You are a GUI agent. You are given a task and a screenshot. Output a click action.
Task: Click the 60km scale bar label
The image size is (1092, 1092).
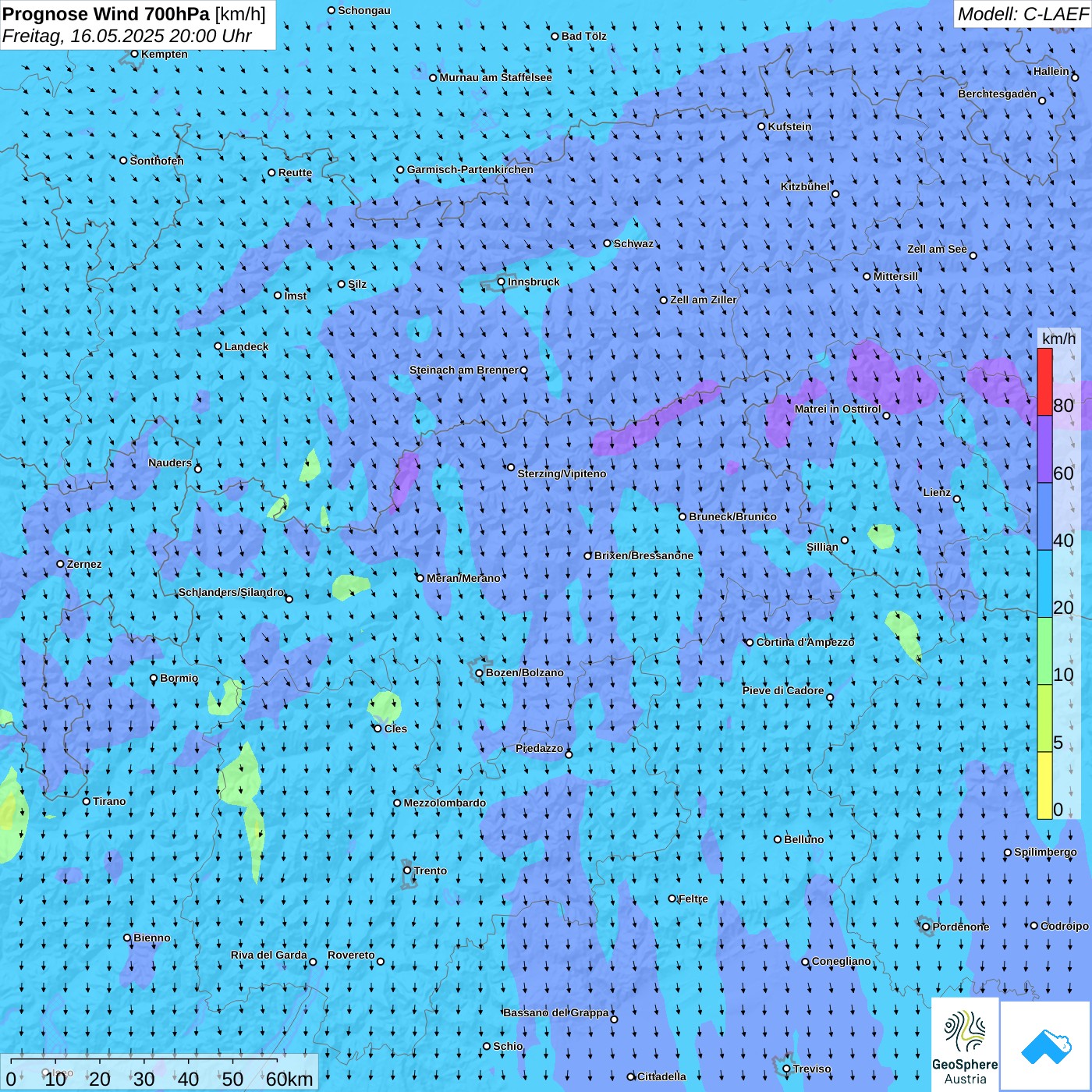click(x=289, y=1079)
